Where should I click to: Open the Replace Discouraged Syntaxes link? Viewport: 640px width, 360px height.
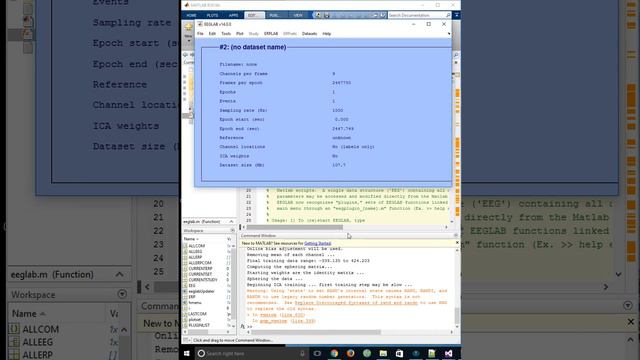(356, 303)
